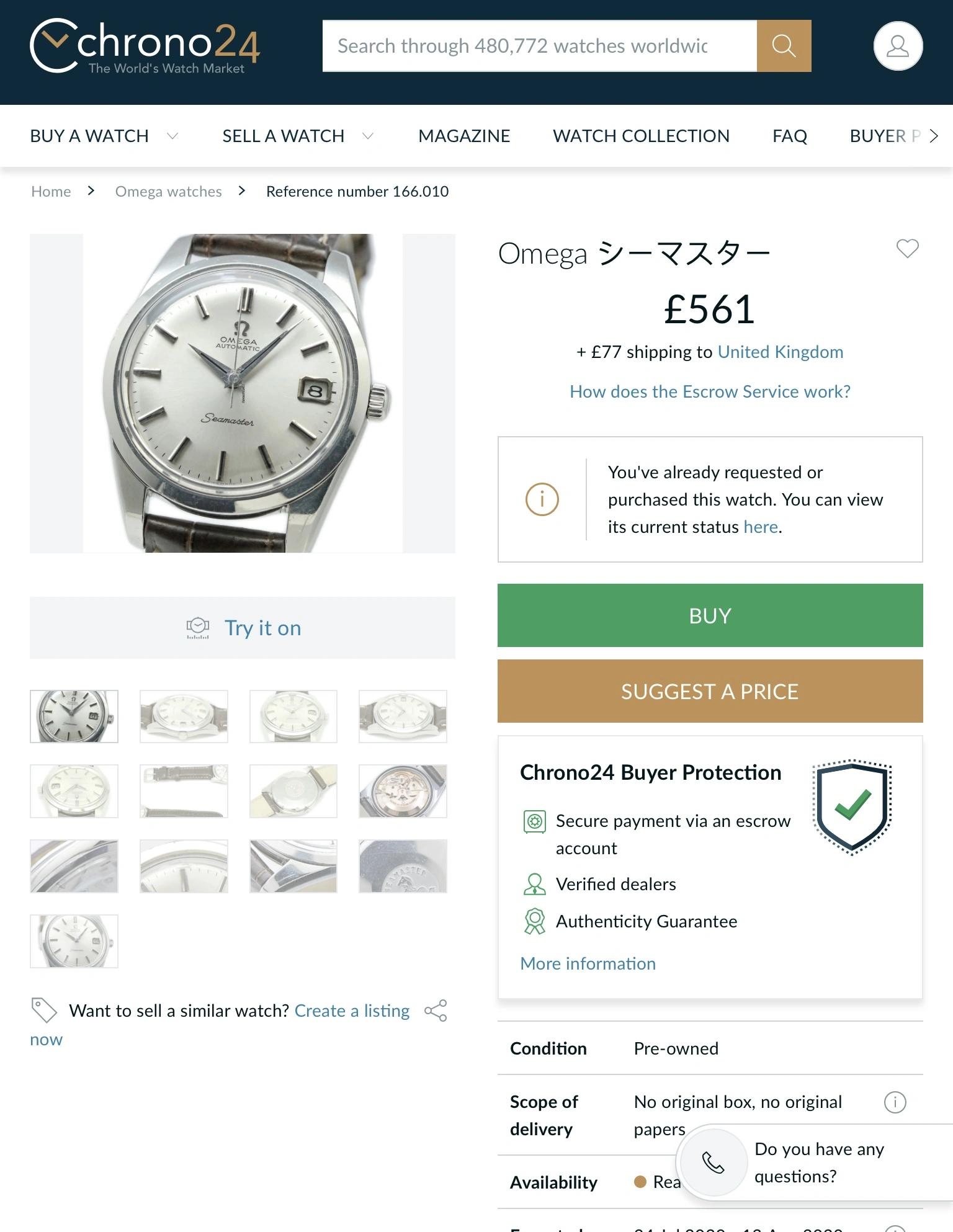Click the info icon beside Scope of delivery
953x1232 pixels.
(x=895, y=1102)
